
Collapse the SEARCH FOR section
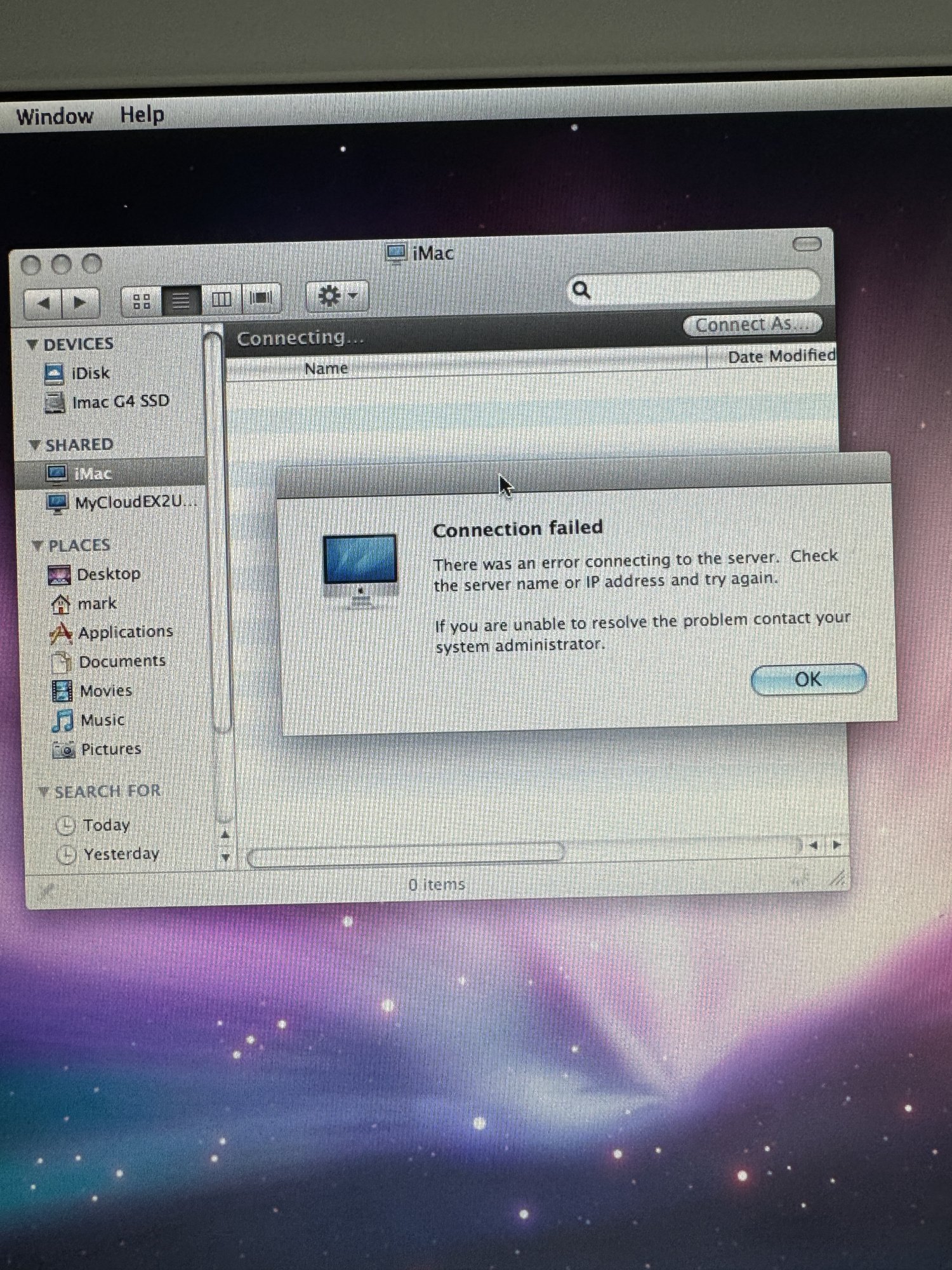43,792
